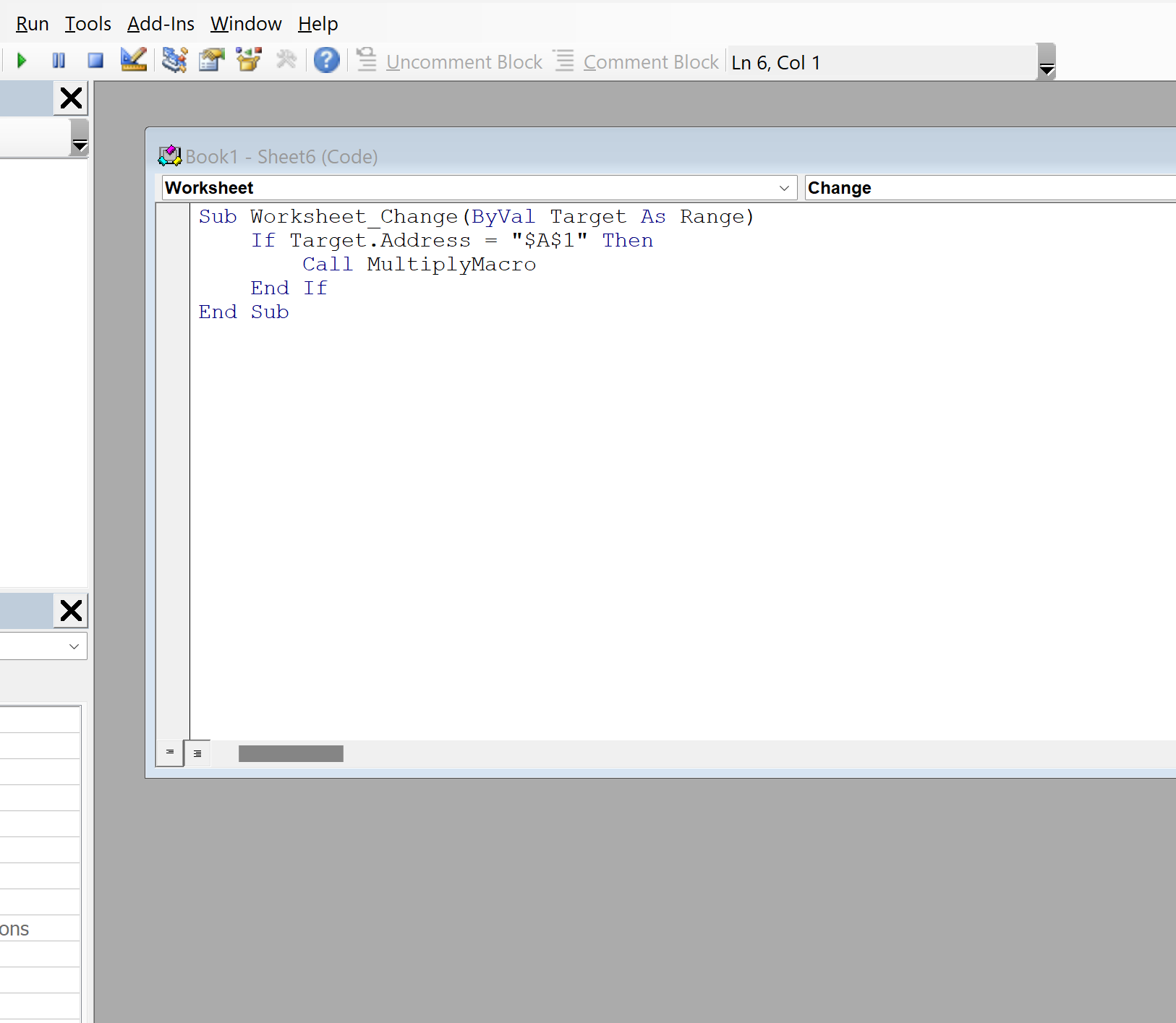Open the Worksheet object dropdown

click(x=784, y=187)
